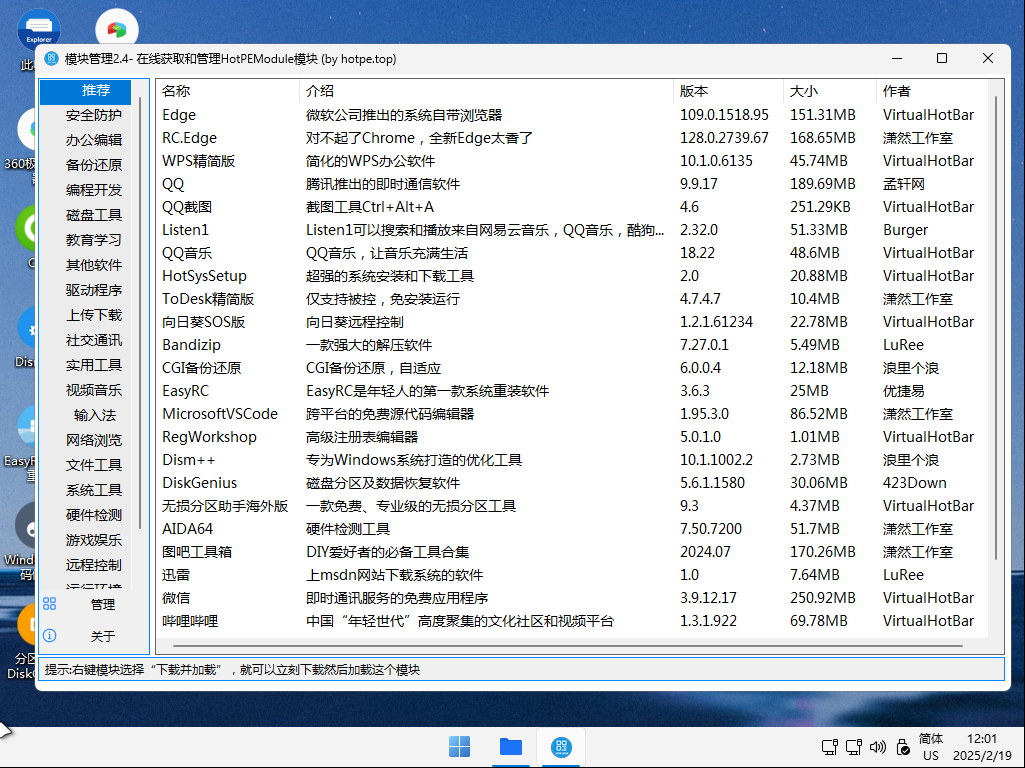Image resolution: width=1025 pixels, height=768 pixels.
Task: Highlight the EasyRC module row
Action: click(x=572, y=391)
